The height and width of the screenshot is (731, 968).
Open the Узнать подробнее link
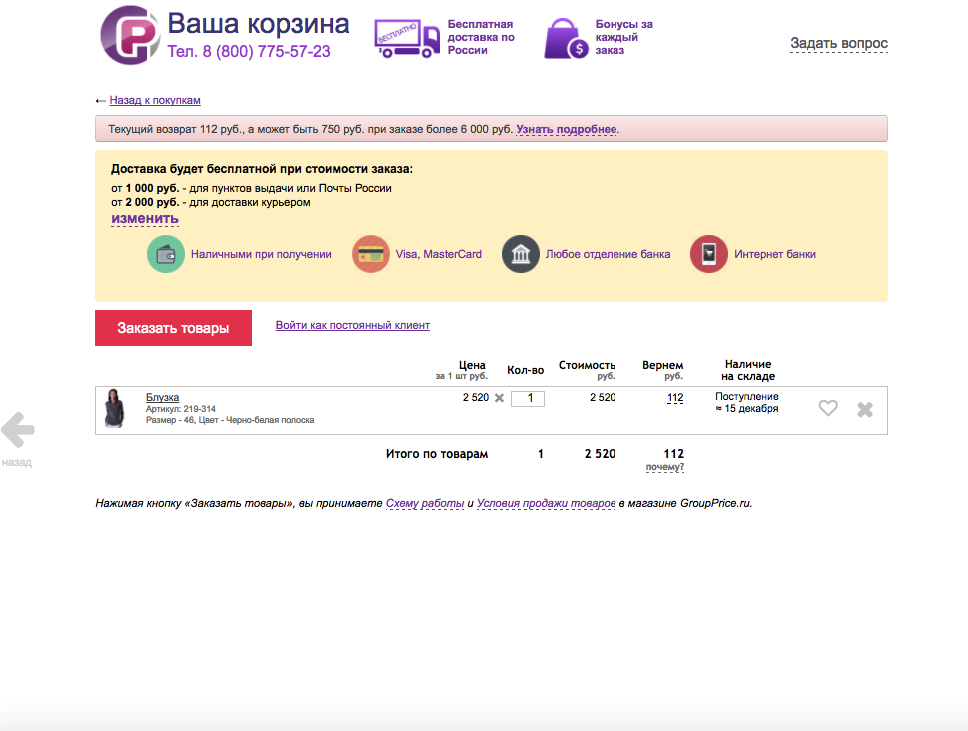566,129
